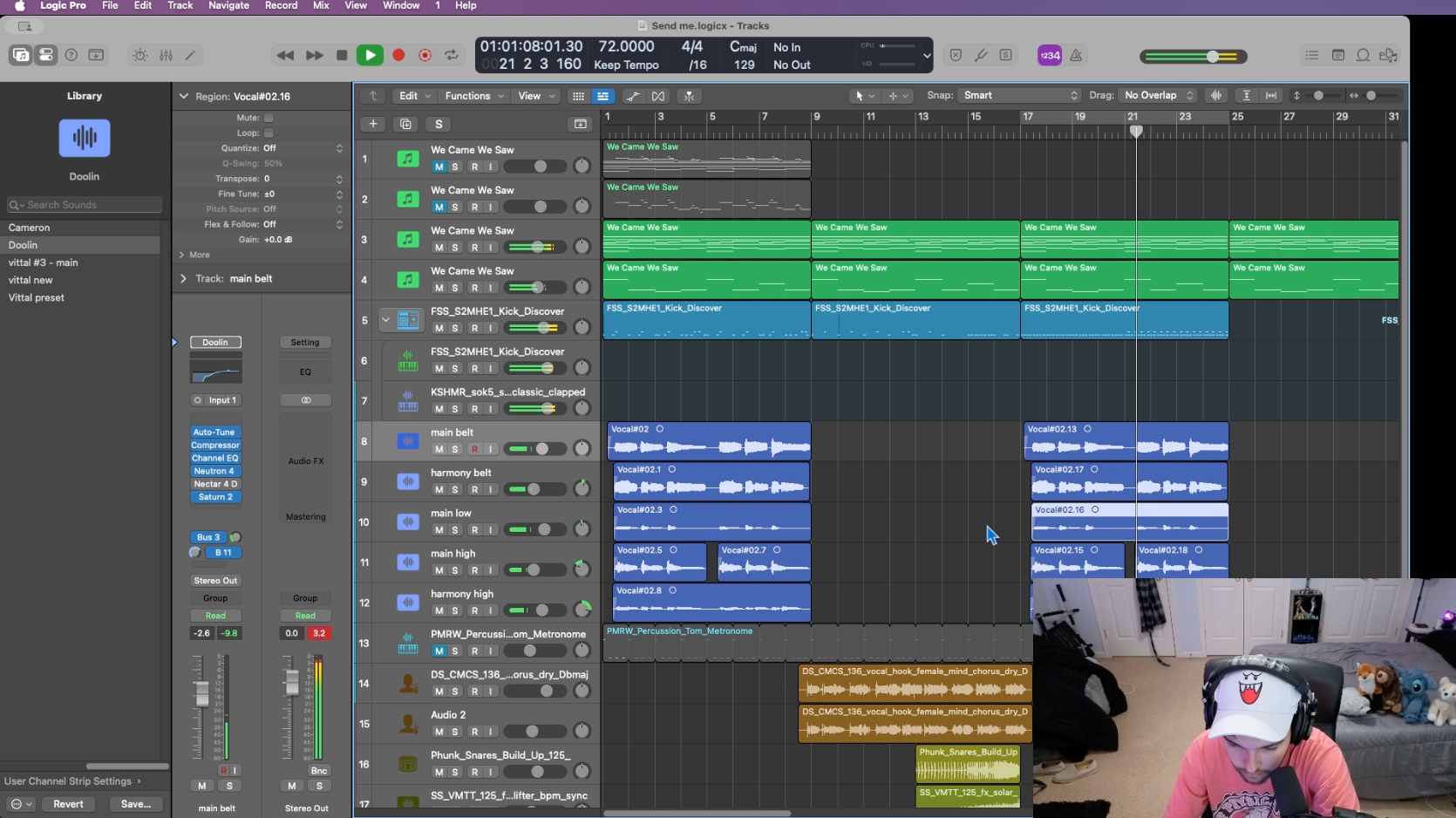Click the Rewind transport button
The image size is (1456, 818).
285,55
